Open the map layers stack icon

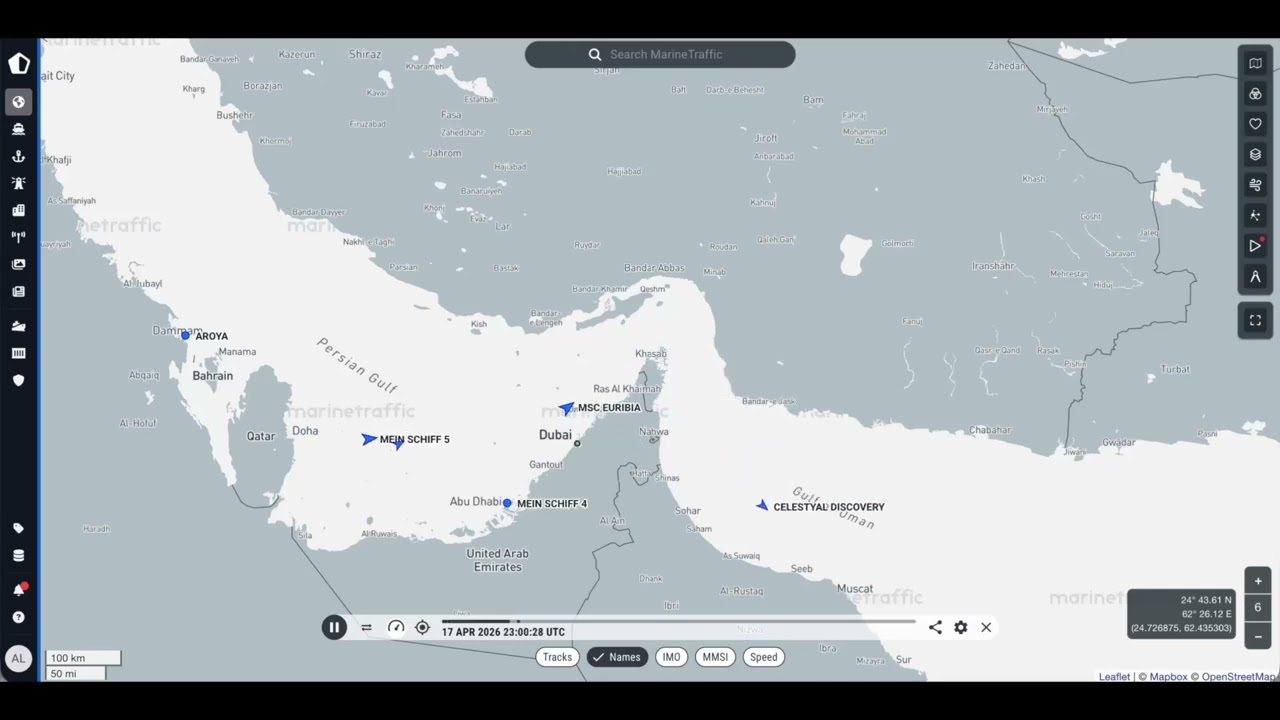tap(1255, 154)
